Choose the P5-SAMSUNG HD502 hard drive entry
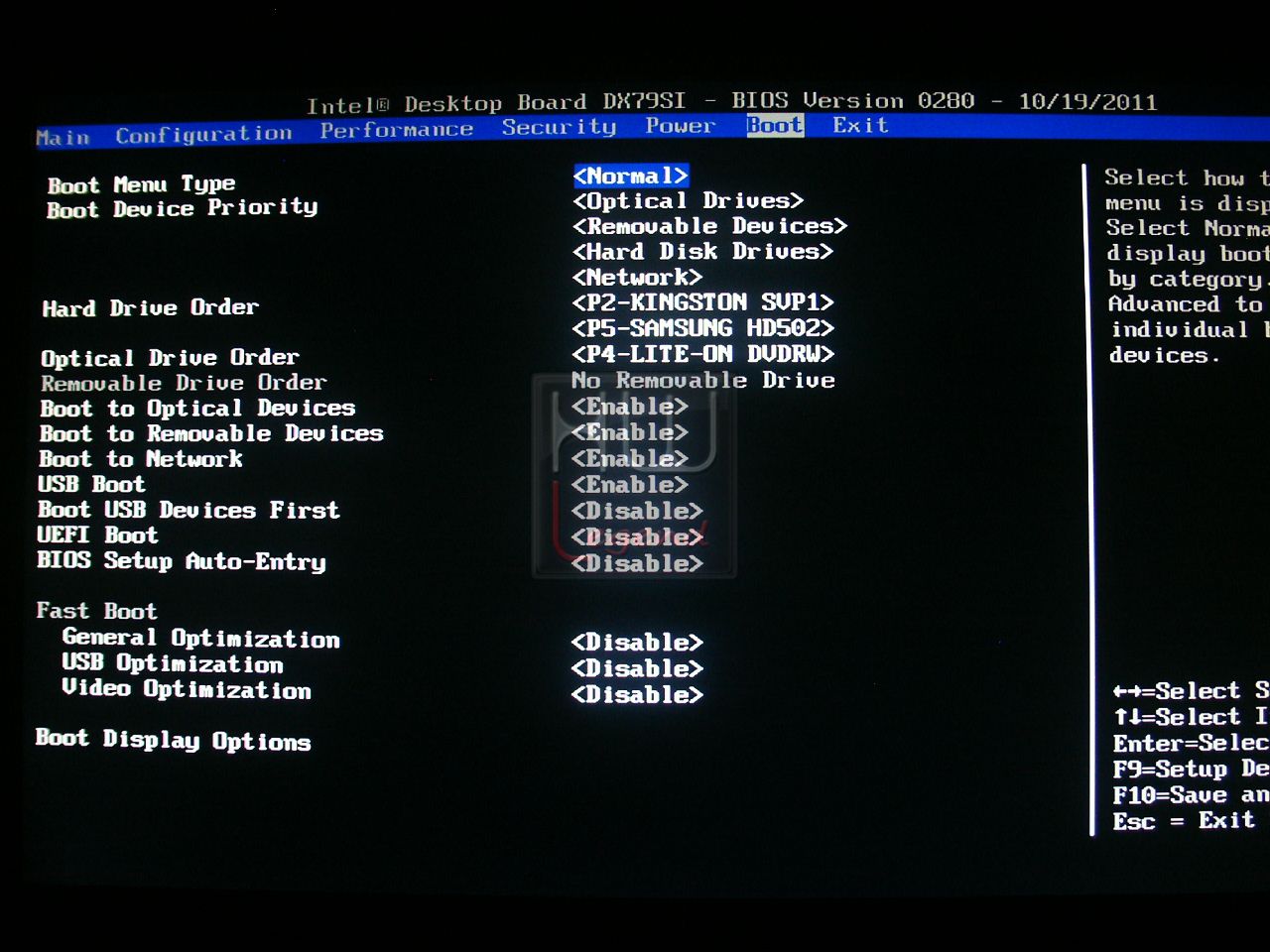The width and height of the screenshot is (1270, 952). coord(702,328)
